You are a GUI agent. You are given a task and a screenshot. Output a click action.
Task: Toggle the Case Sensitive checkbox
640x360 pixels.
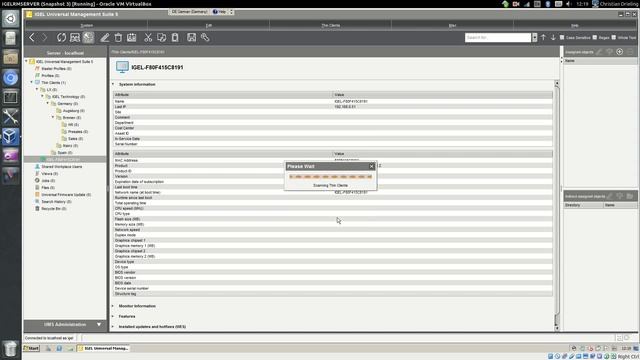[x=562, y=38]
